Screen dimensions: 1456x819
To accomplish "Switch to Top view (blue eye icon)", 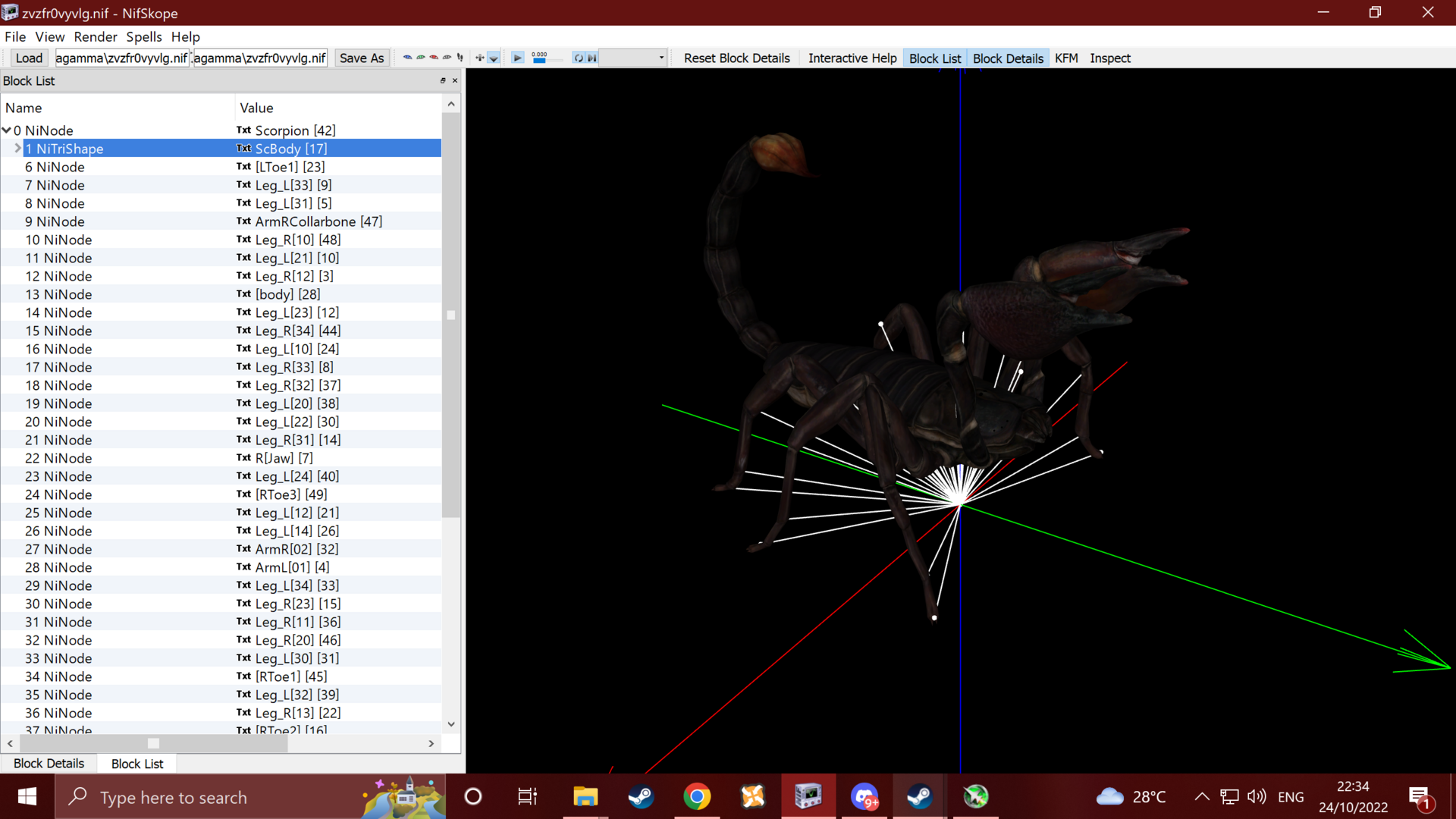I will [x=408, y=57].
